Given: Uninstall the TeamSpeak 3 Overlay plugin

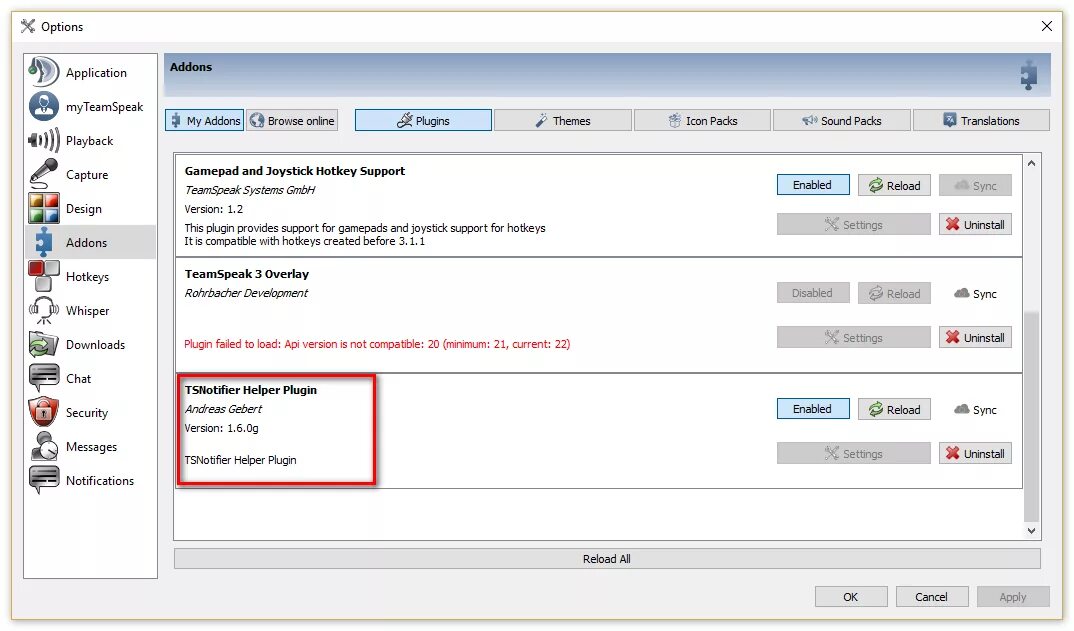Looking at the screenshot, I should click(x=975, y=337).
